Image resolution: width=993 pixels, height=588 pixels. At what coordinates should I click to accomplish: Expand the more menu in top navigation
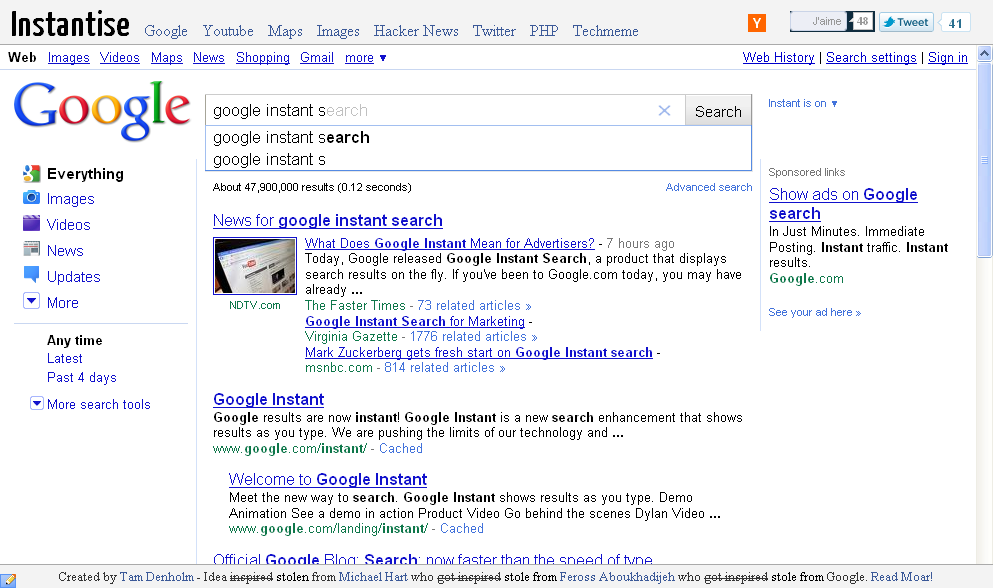[x=365, y=58]
